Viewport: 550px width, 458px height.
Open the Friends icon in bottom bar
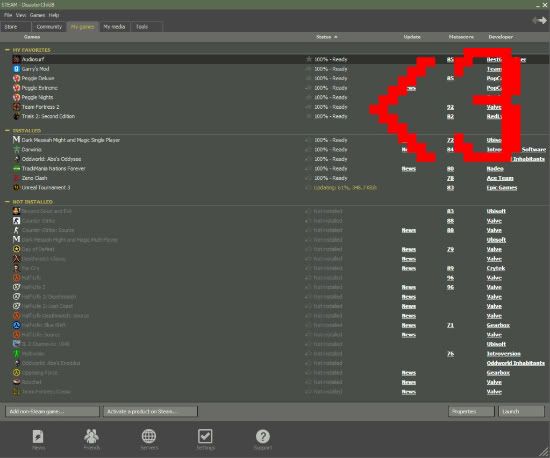[x=91, y=436]
